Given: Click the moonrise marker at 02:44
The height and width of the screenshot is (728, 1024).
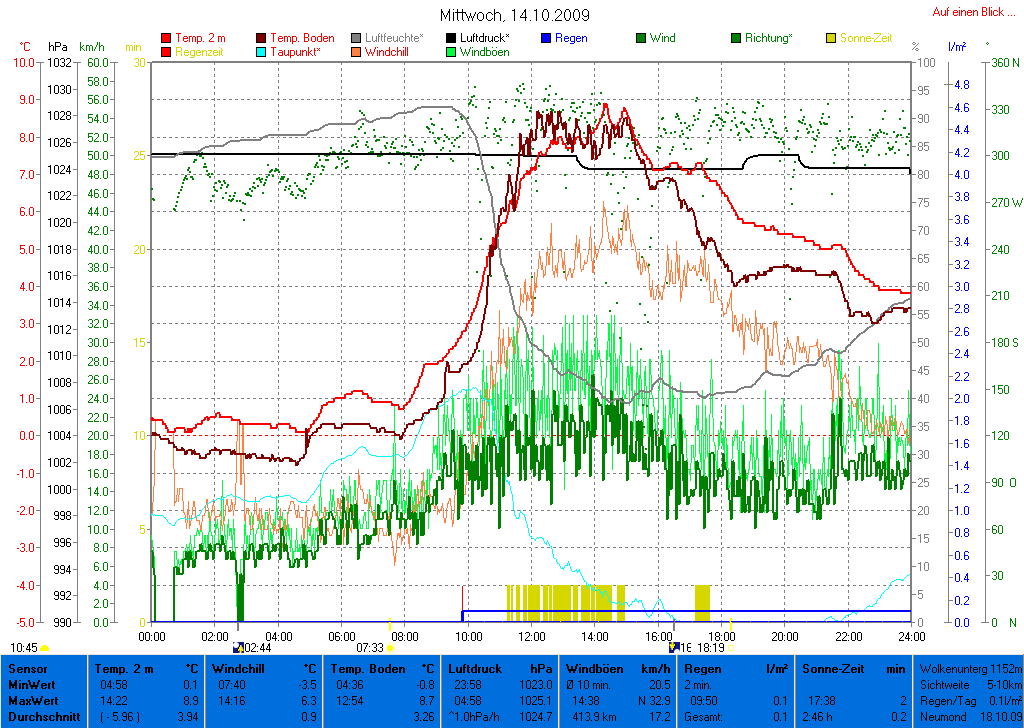Looking at the screenshot, I should (238, 647).
